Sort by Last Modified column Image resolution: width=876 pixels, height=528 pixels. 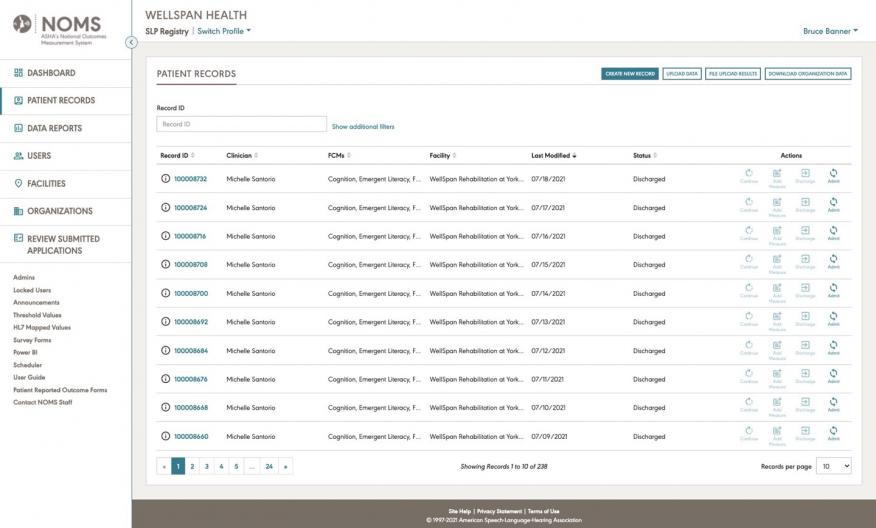[x=554, y=156]
